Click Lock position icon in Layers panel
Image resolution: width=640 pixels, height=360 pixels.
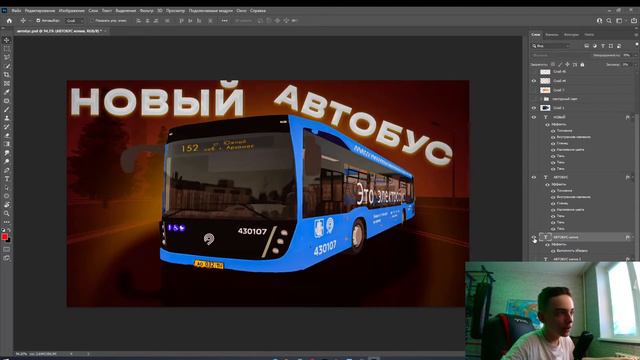[567, 64]
